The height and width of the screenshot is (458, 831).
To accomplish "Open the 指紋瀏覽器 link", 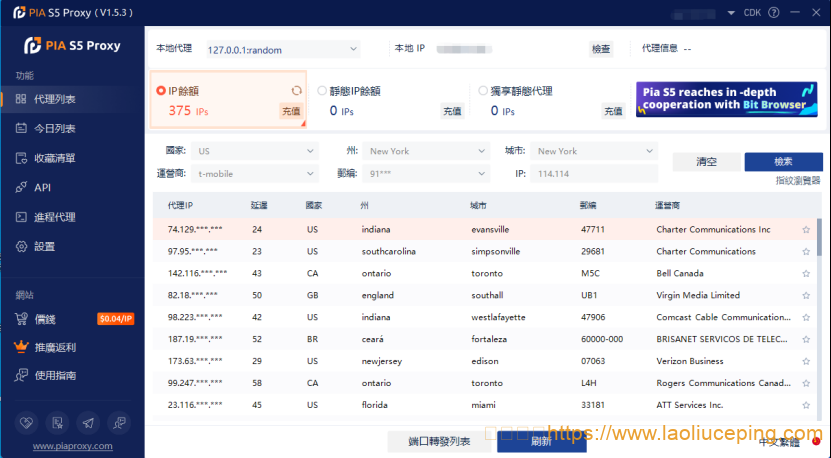I will 798,181.
